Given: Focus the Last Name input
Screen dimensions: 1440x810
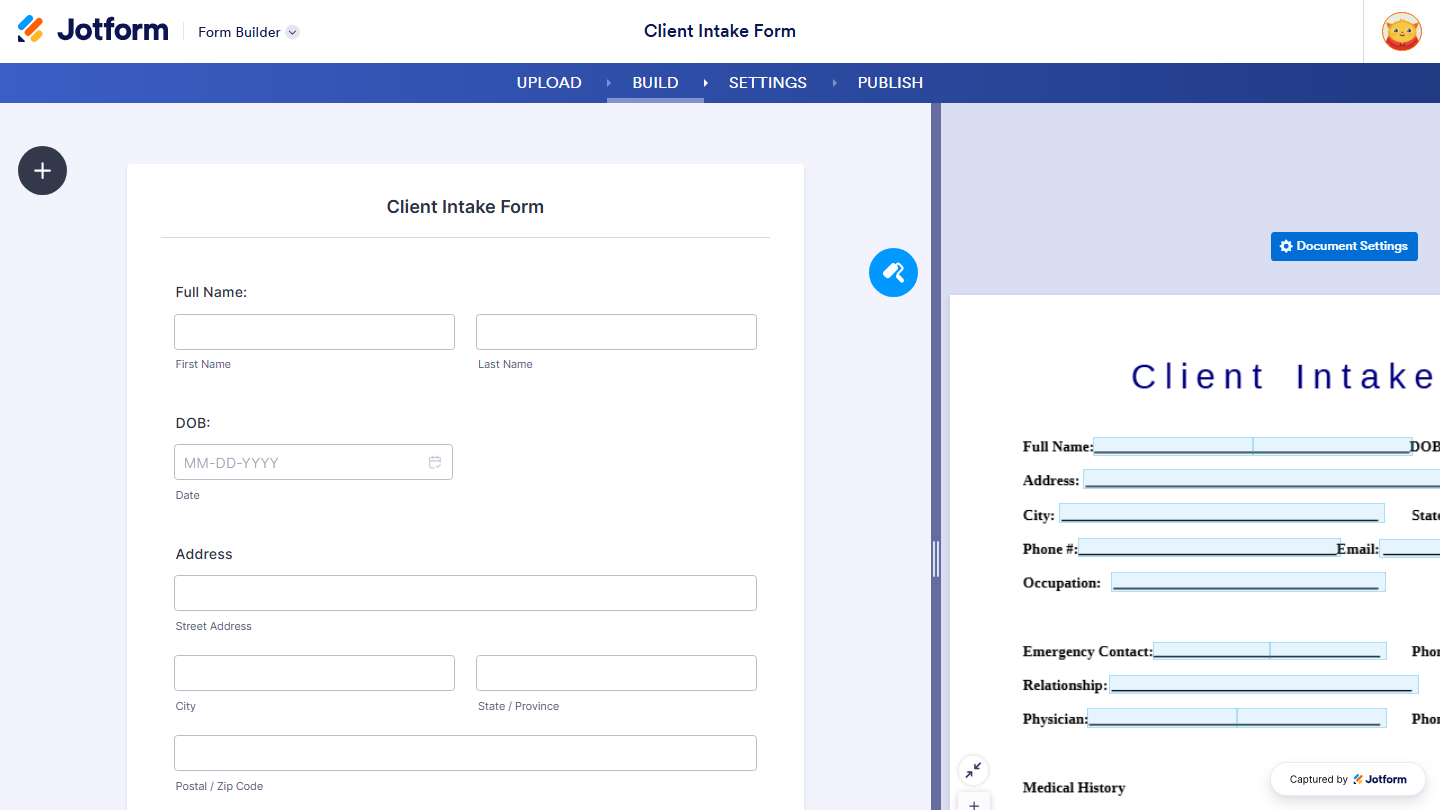Looking at the screenshot, I should [616, 332].
